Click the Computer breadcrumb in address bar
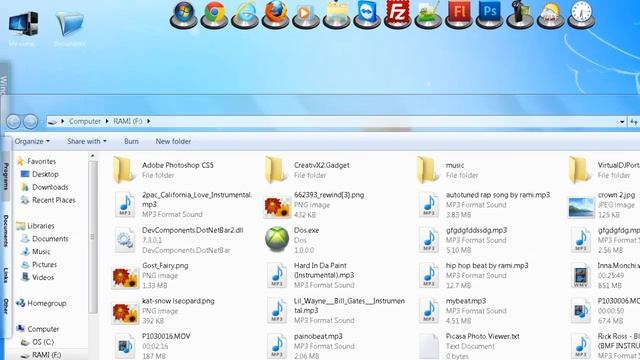The height and width of the screenshot is (360, 640). [x=84, y=121]
